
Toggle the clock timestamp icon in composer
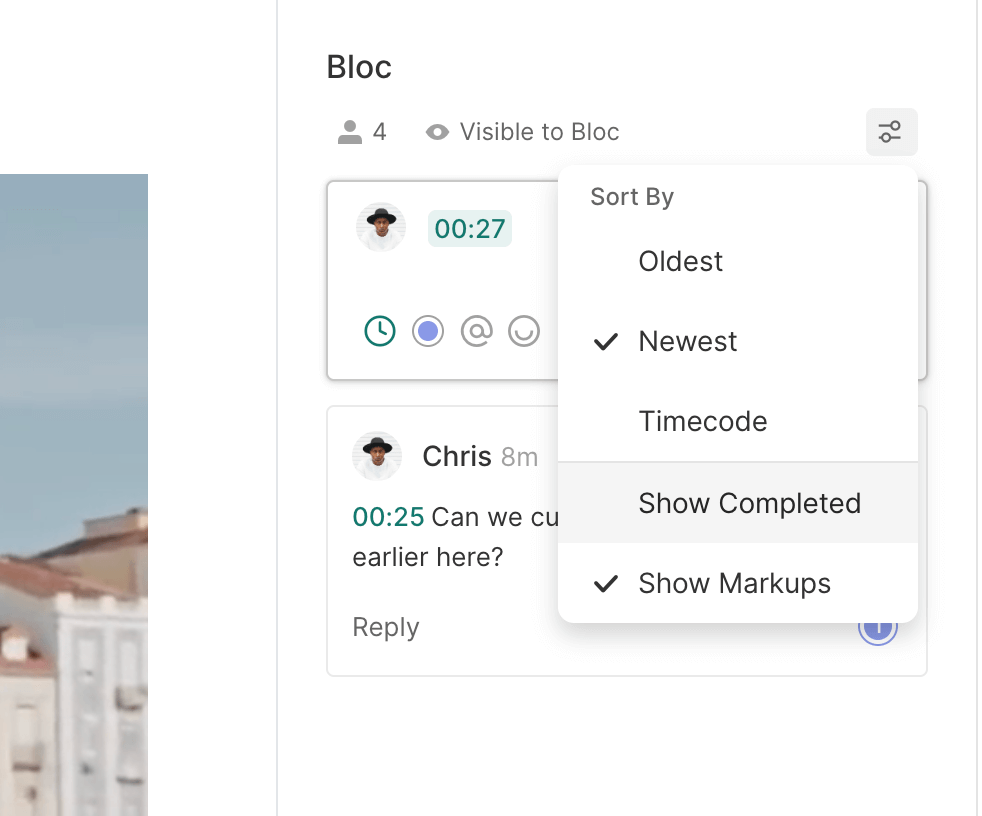(x=380, y=331)
